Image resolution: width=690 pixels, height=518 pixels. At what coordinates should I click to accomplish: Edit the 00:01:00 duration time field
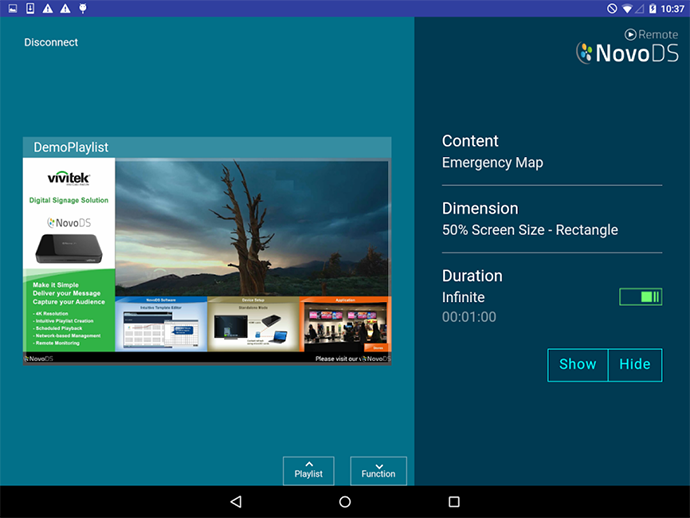pos(469,317)
